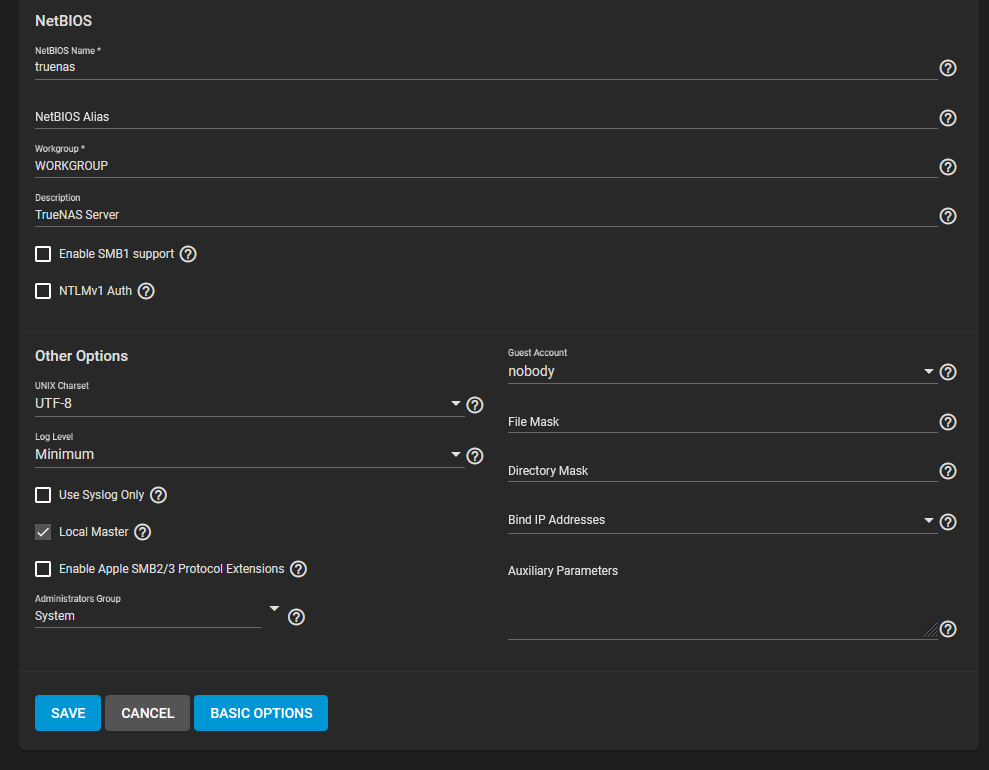Focus the NetBIOS Alias input
The width and height of the screenshot is (989, 770).
tap(486, 117)
